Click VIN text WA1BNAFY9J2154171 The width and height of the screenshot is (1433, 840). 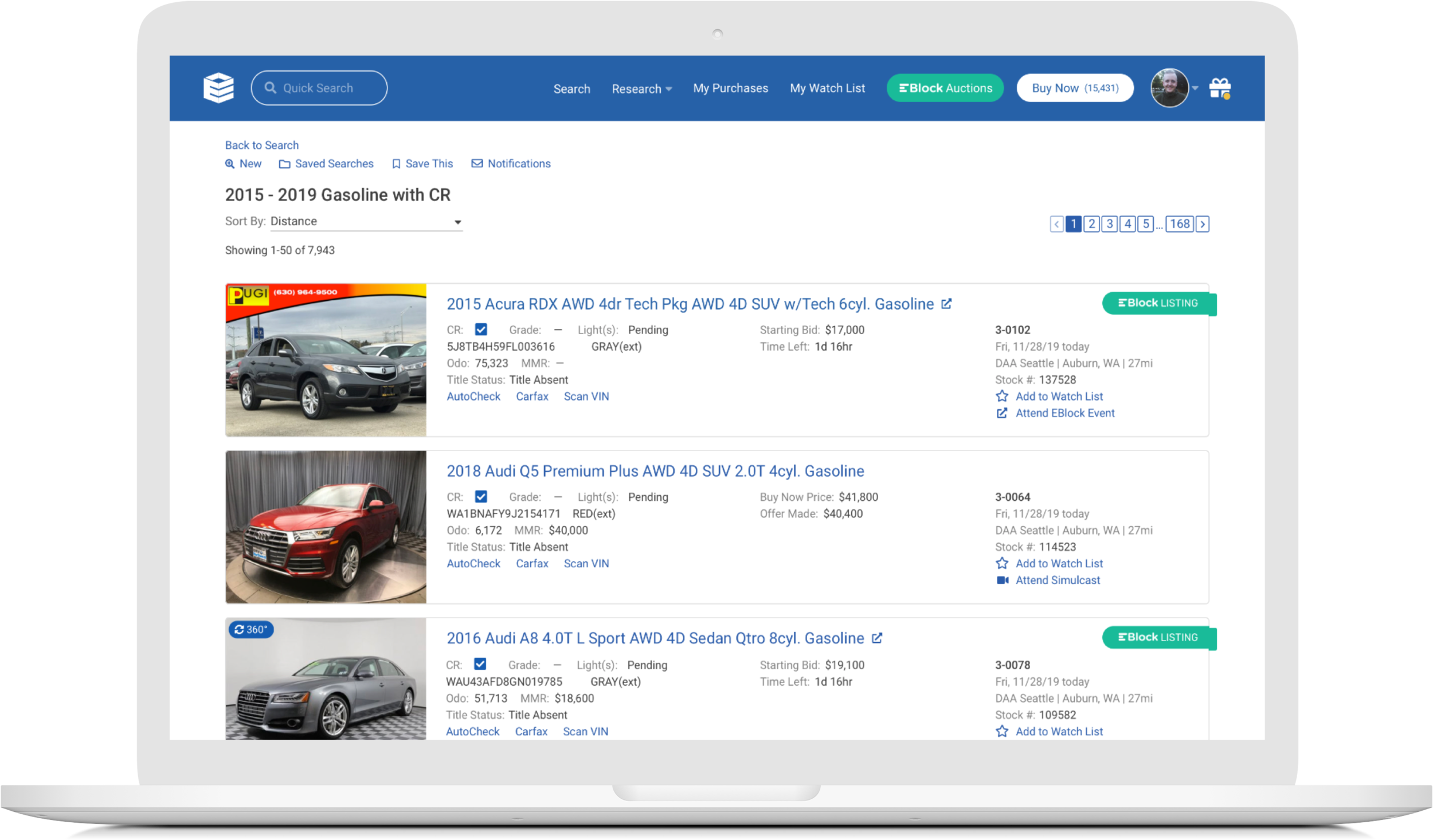(503, 514)
